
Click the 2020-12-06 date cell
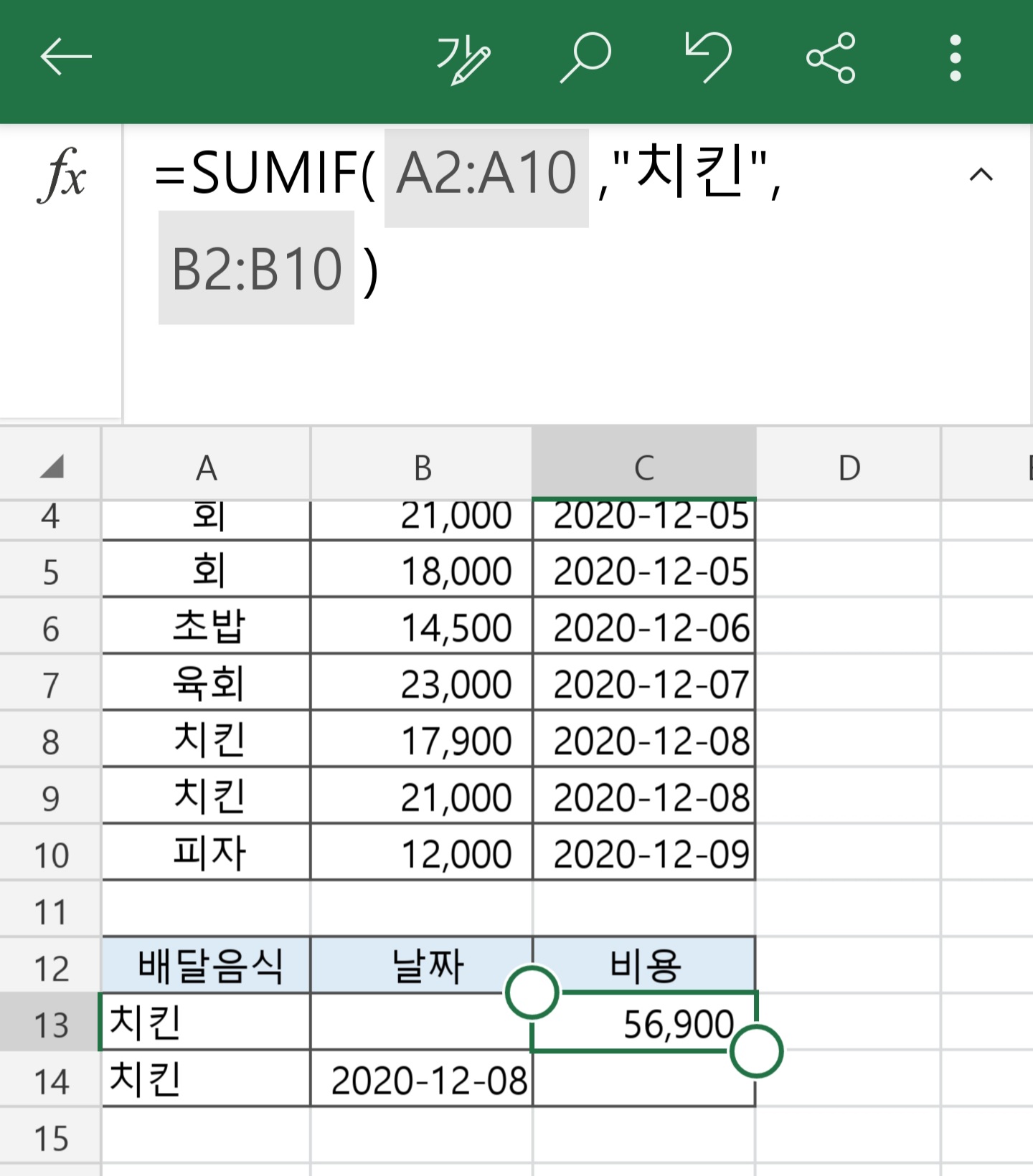pos(644,626)
